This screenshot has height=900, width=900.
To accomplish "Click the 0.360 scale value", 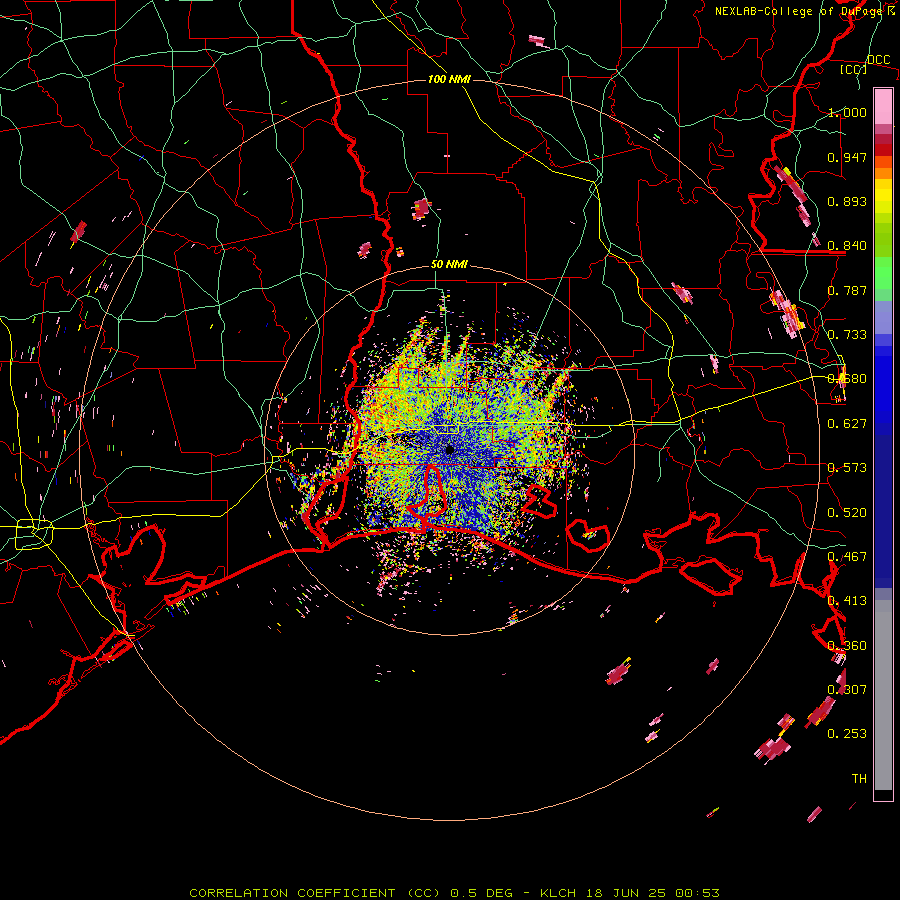I will (x=847, y=646).
